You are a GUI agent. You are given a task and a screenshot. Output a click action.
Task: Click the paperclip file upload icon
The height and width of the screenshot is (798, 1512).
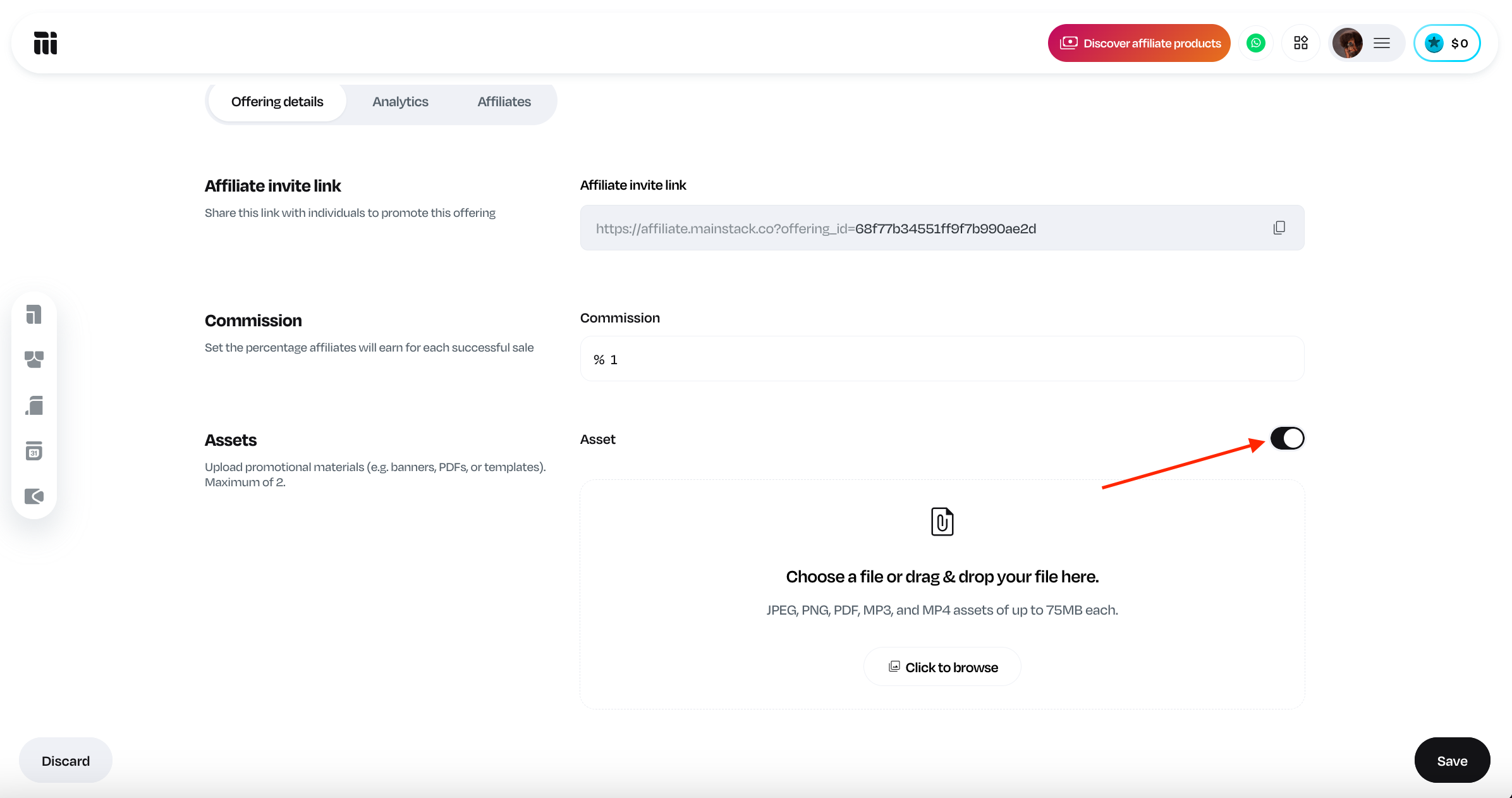(x=942, y=522)
